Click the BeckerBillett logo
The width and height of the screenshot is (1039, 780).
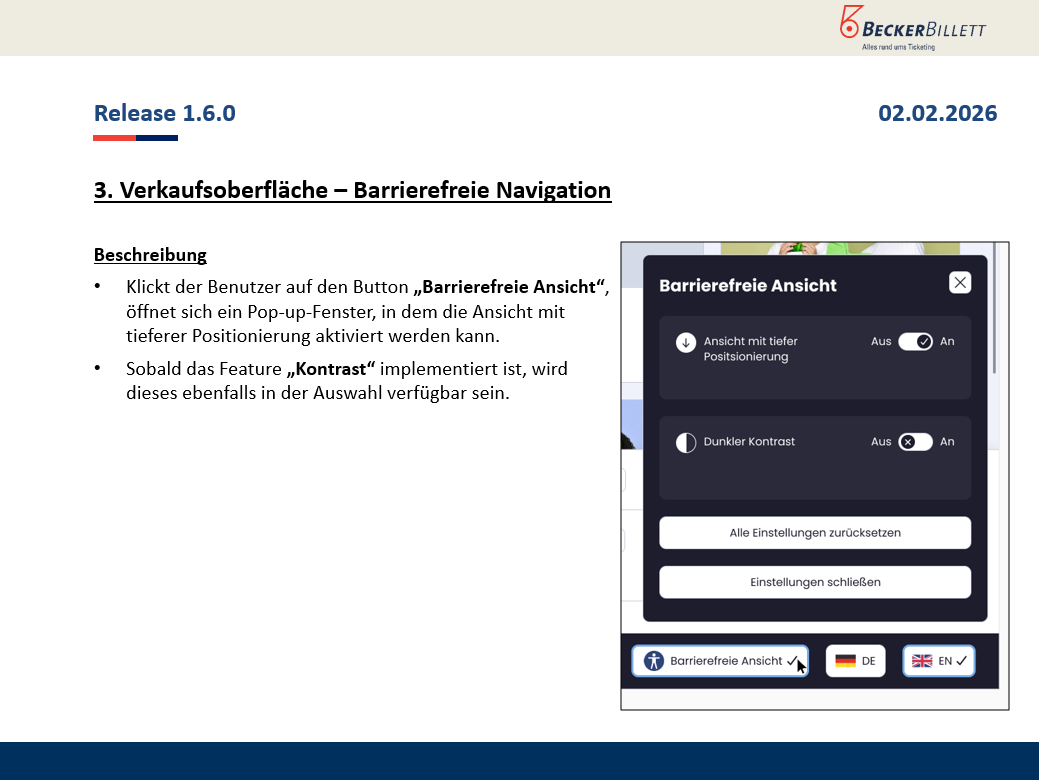pos(912,27)
